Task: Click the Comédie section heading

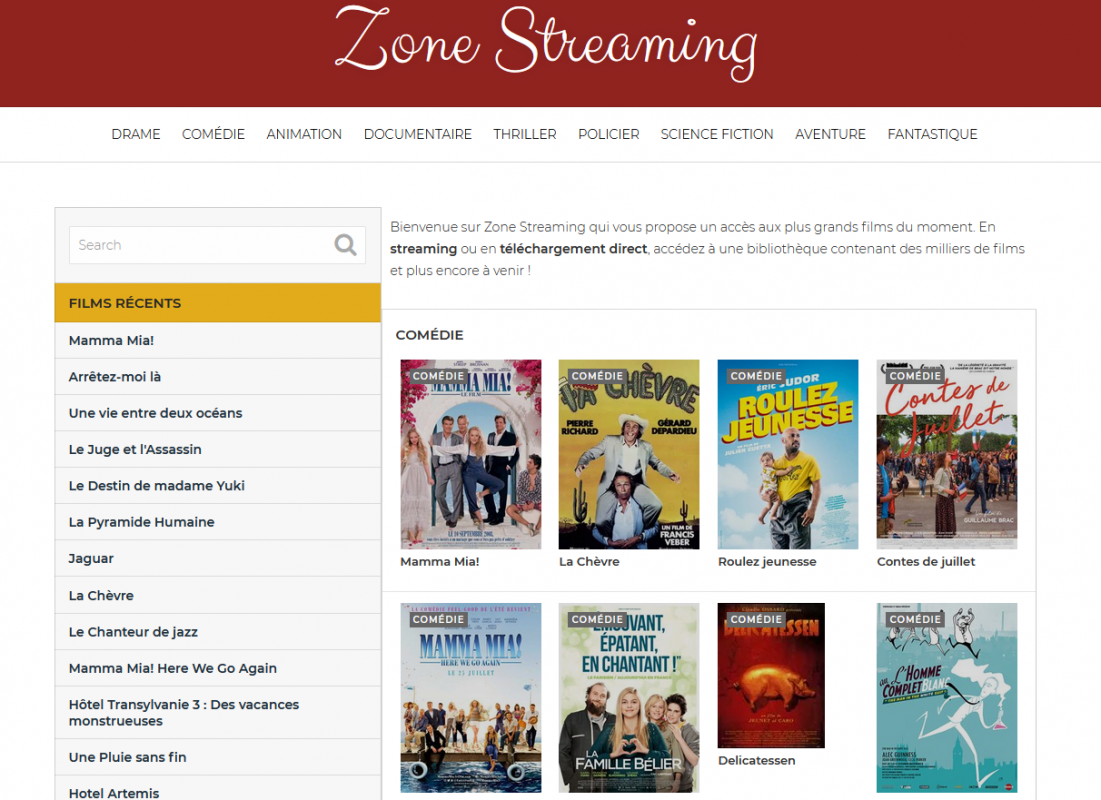Action: coord(429,335)
